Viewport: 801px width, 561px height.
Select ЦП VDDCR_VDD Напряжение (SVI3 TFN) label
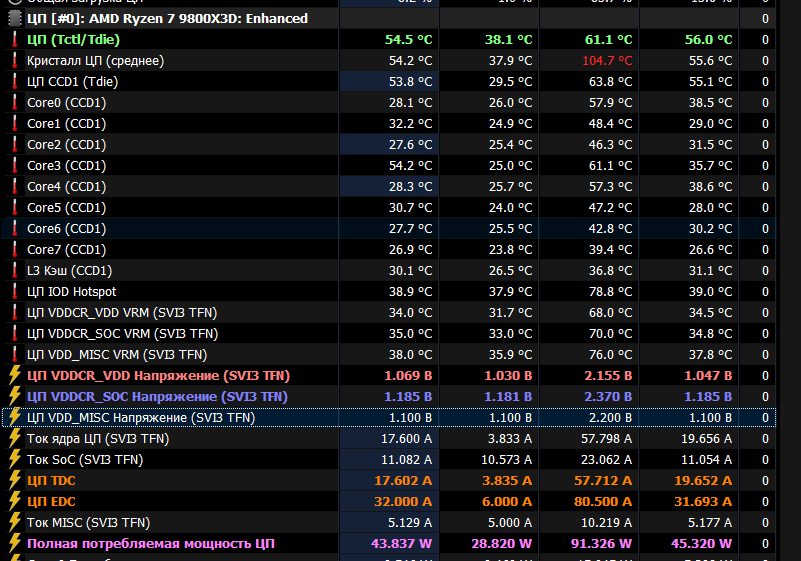click(x=158, y=376)
